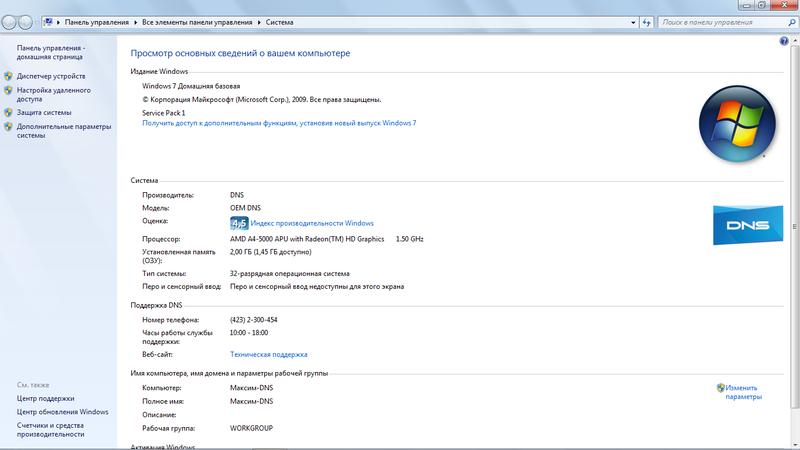
Task: Click the control panel icon in address bar
Action: (x=48, y=22)
